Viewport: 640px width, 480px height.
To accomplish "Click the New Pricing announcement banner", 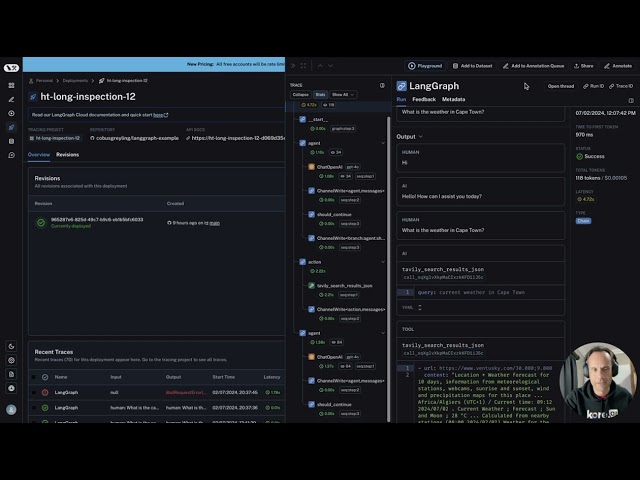I will (x=154, y=64).
